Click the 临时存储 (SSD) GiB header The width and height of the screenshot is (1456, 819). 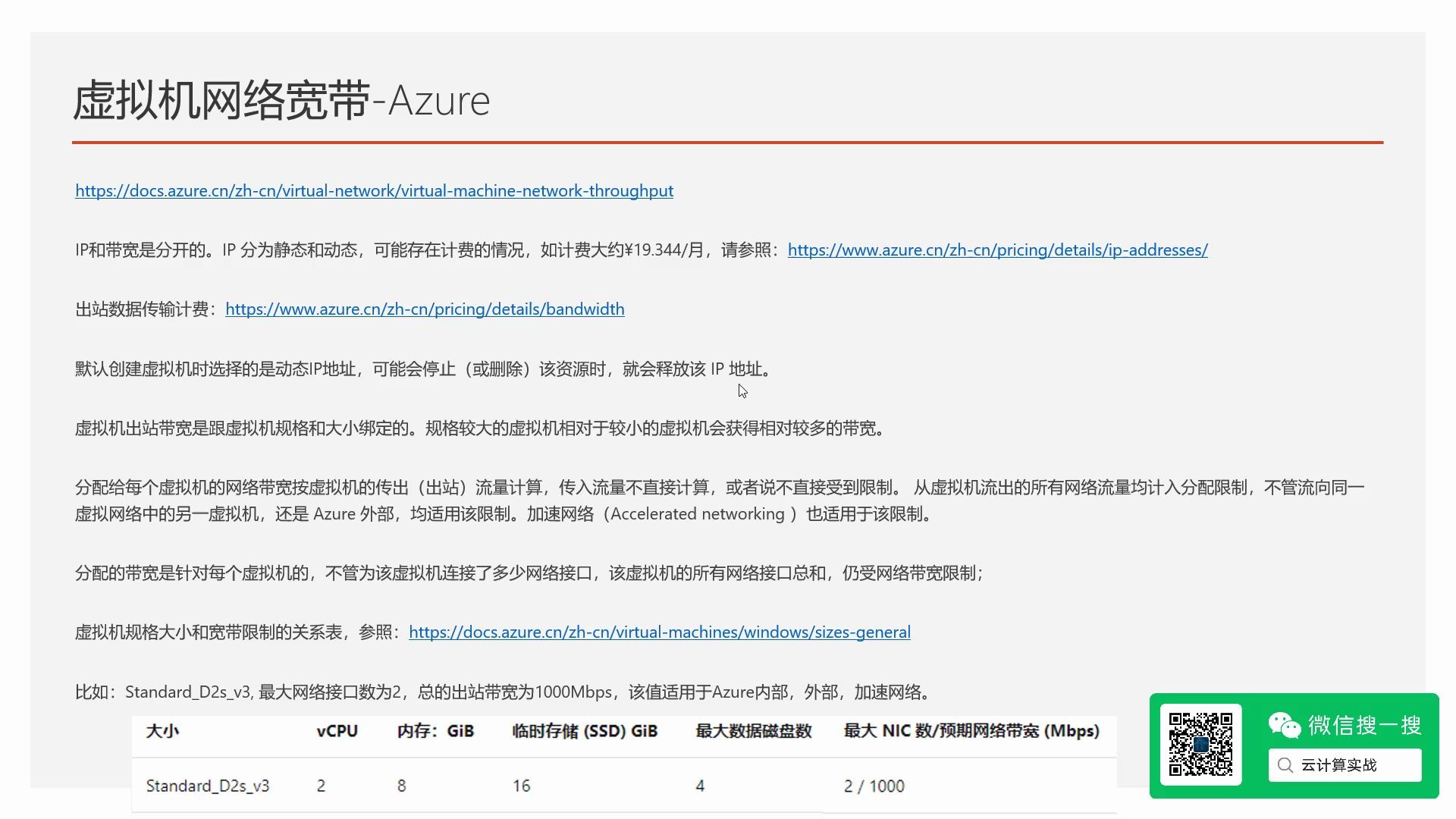pyautogui.click(x=585, y=731)
